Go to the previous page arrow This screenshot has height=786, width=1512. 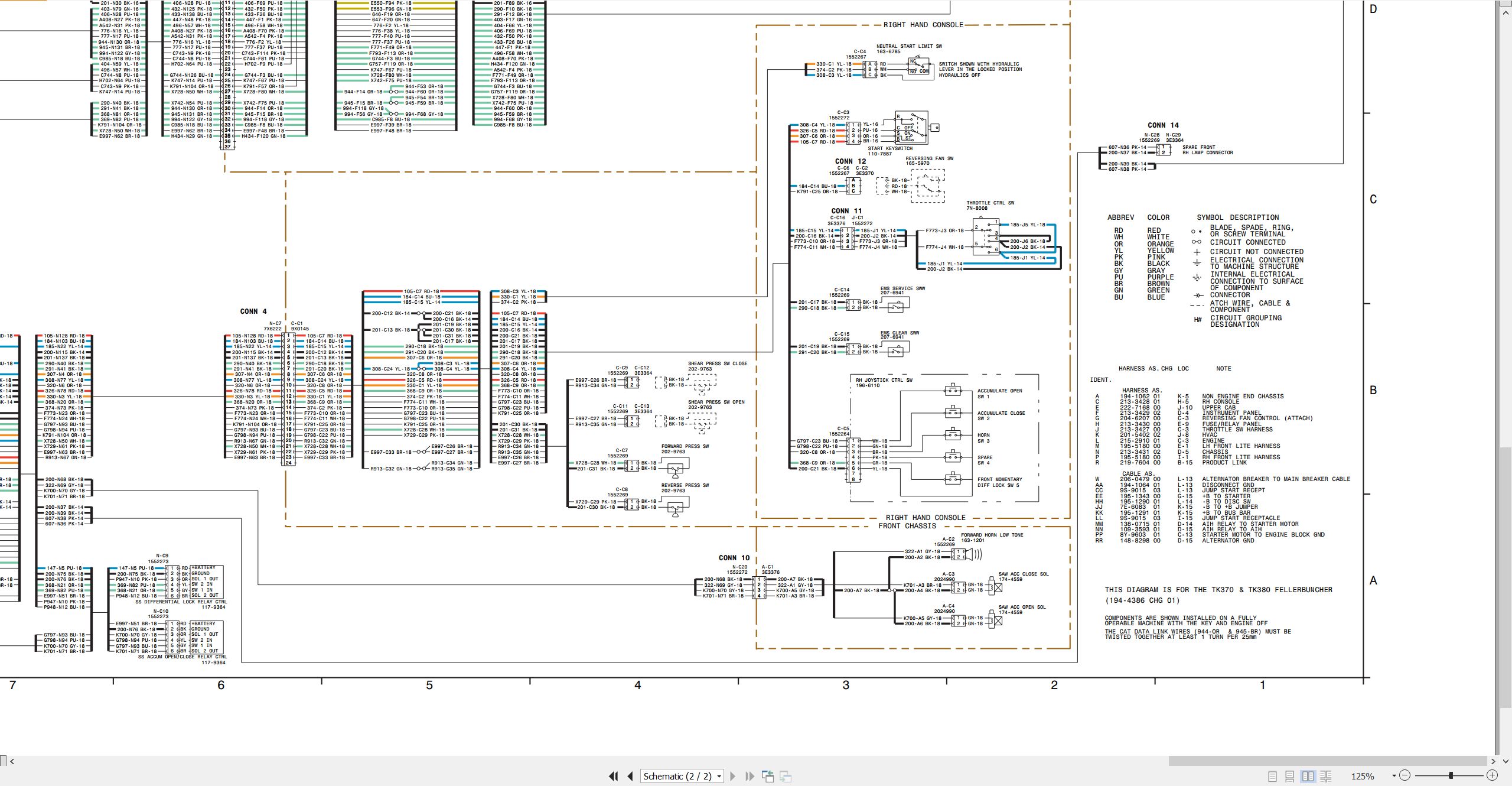point(630,776)
